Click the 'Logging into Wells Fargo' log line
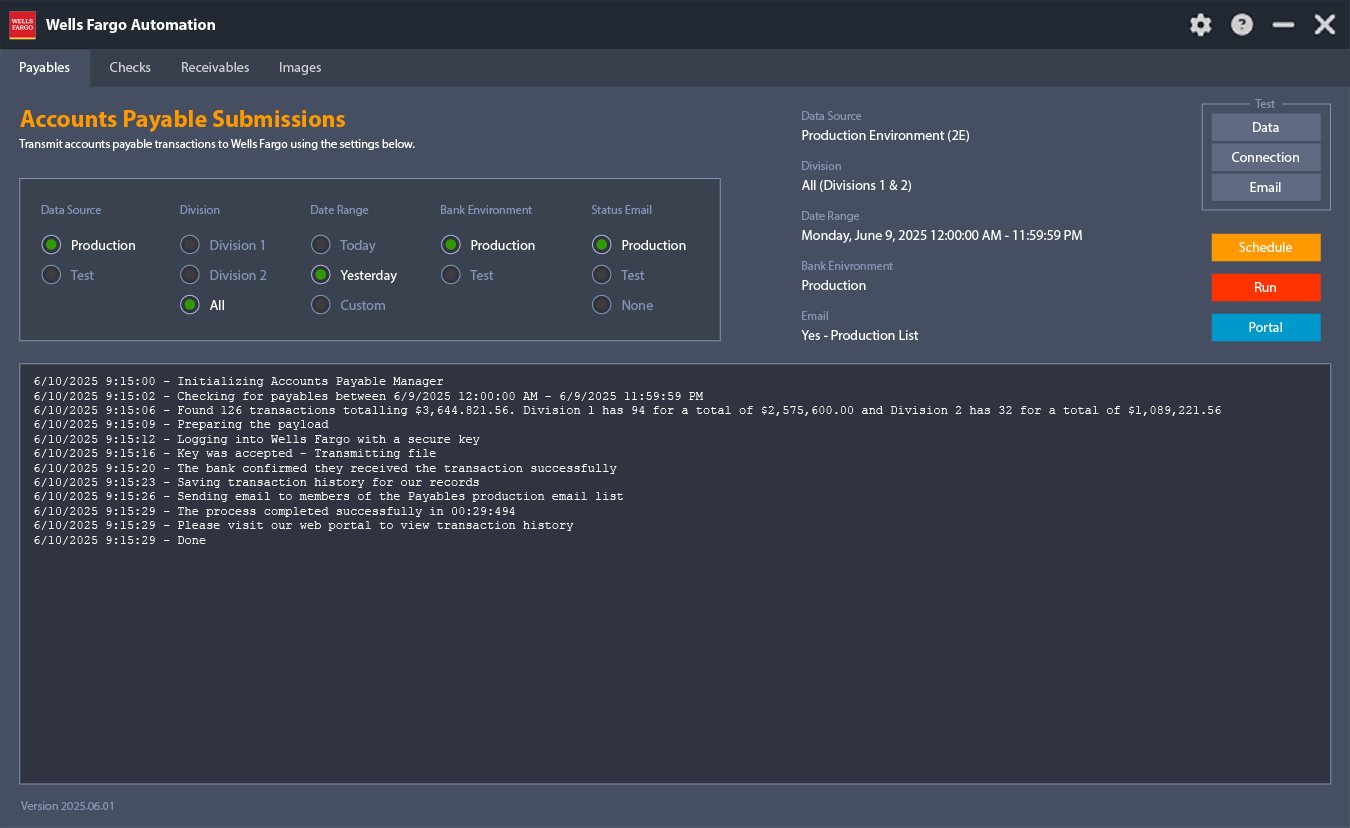This screenshot has width=1350, height=828. [x=256, y=440]
